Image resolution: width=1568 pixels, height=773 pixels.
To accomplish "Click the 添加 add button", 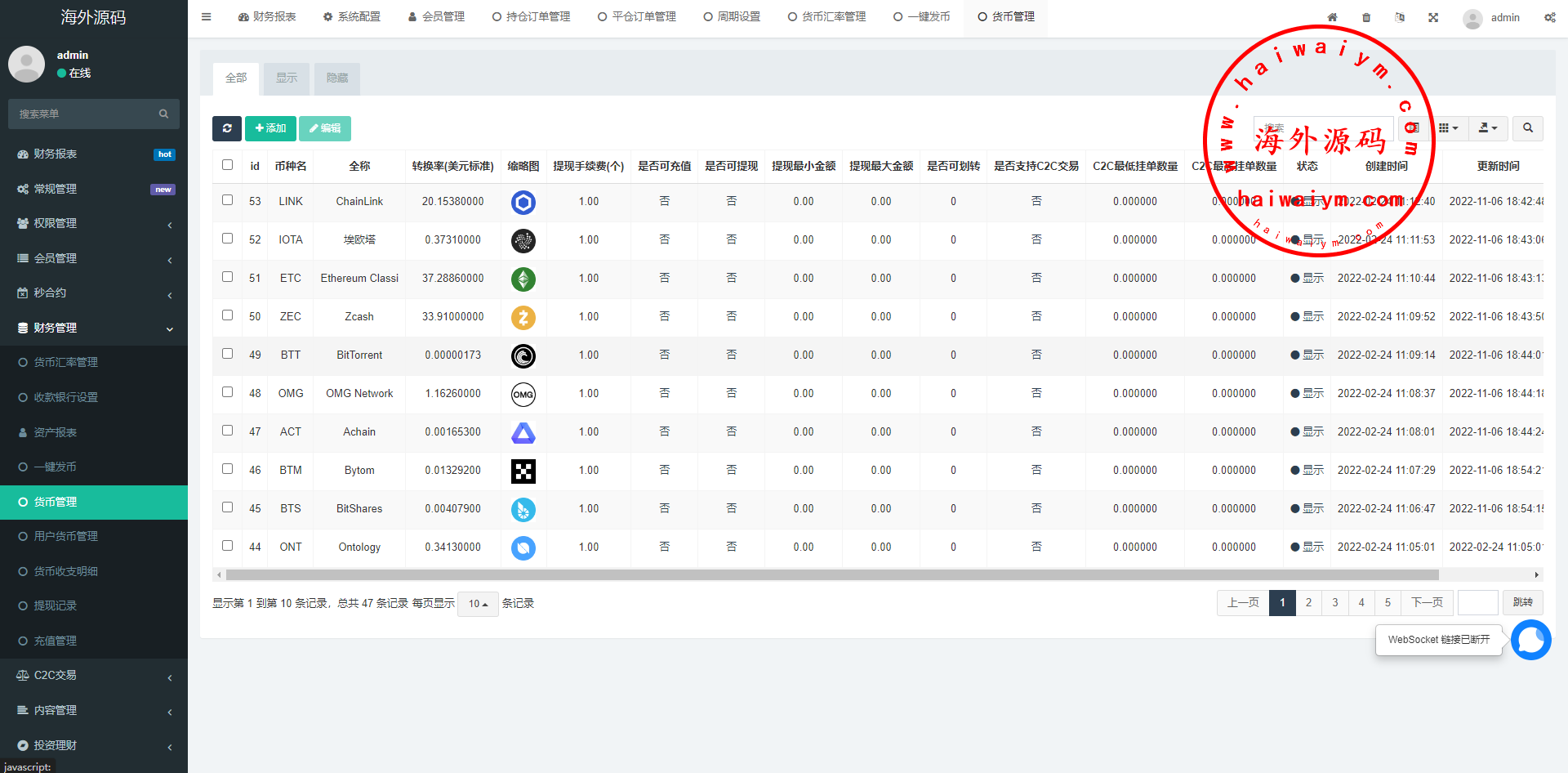I will [x=270, y=128].
